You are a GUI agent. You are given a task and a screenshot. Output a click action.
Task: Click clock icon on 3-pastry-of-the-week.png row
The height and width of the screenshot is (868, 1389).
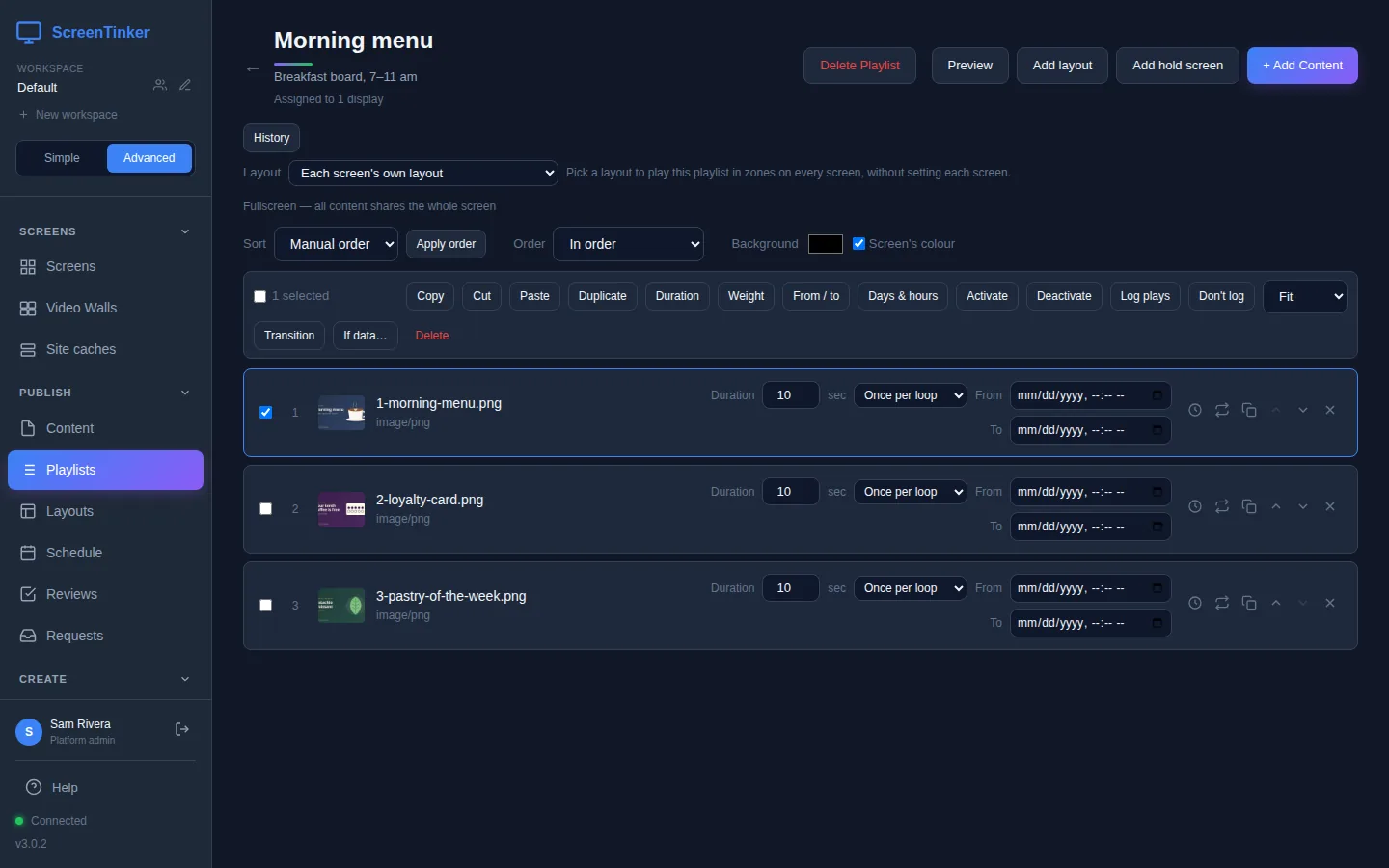click(1195, 603)
